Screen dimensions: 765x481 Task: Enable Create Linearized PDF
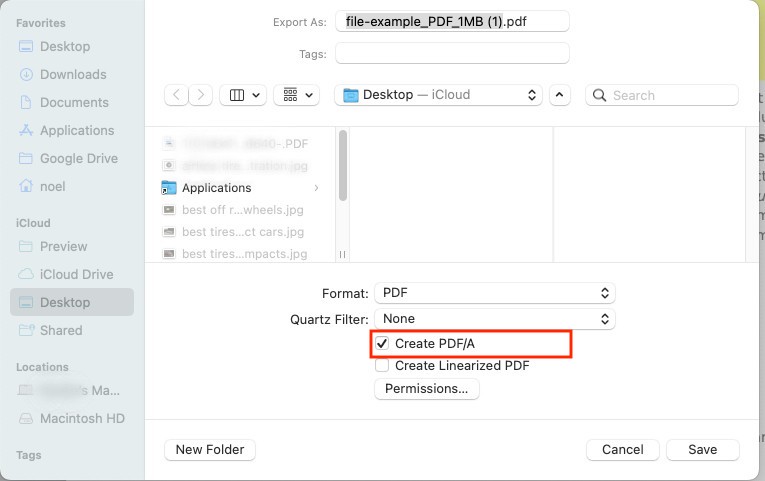[x=382, y=365]
